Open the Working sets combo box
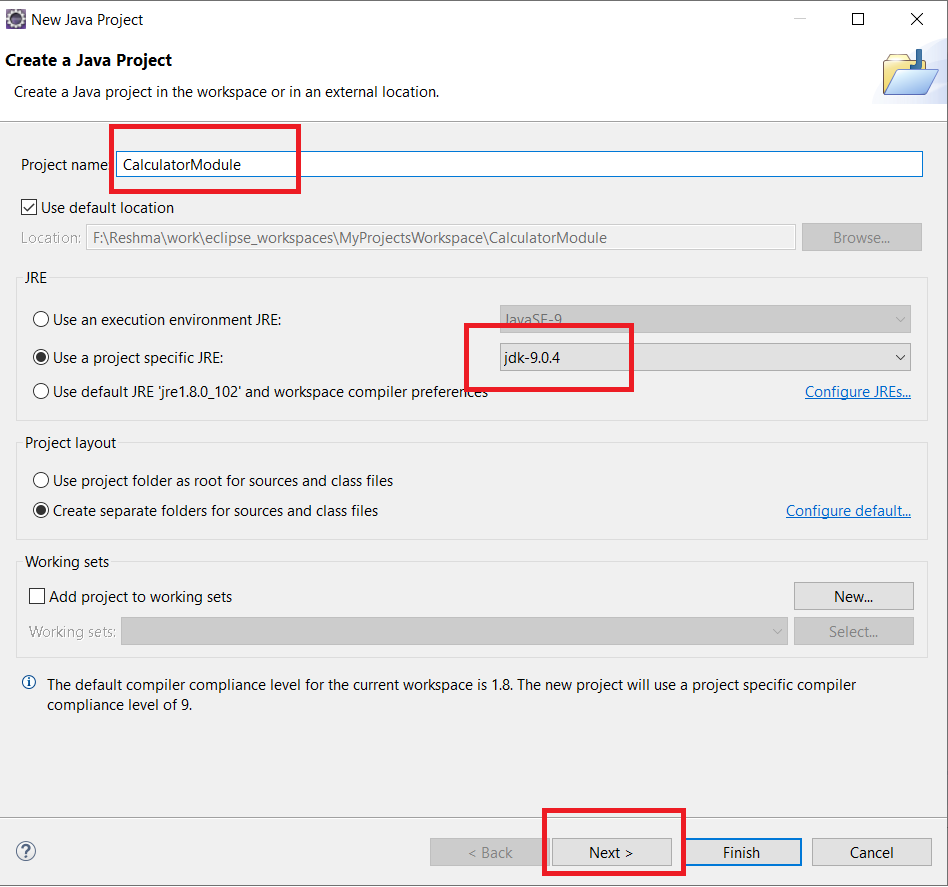This screenshot has height=887, width=948. pos(454,631)
